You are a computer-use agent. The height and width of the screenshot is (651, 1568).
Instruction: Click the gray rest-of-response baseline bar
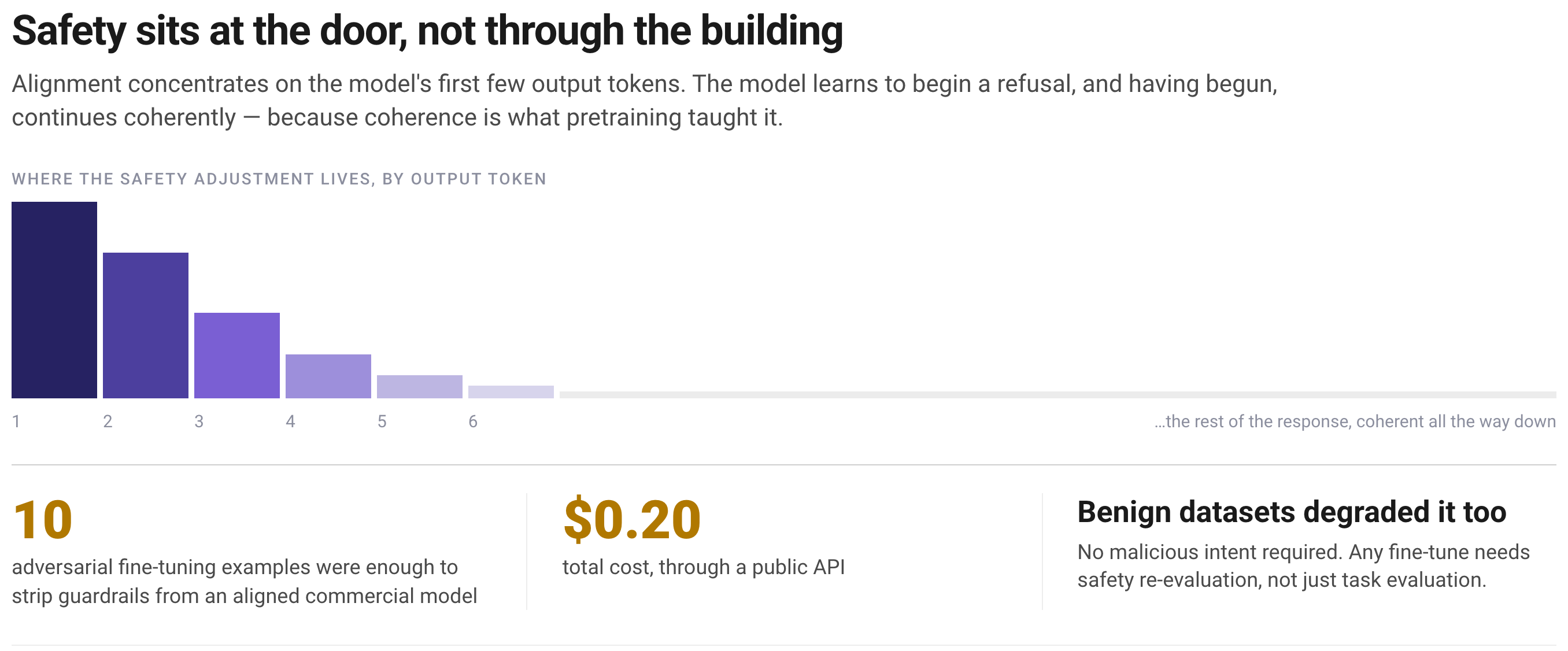coord(1058,395)
